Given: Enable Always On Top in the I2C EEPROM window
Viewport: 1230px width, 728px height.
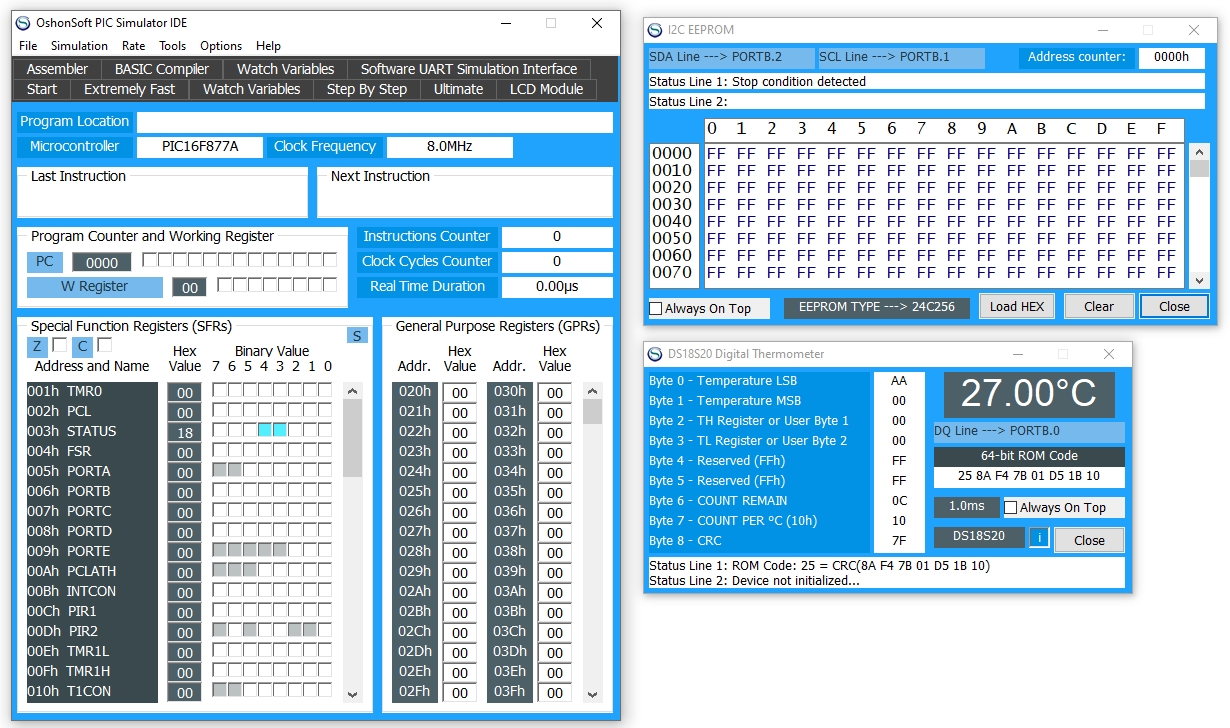Looking at the screenshot, I should point(656,309).
